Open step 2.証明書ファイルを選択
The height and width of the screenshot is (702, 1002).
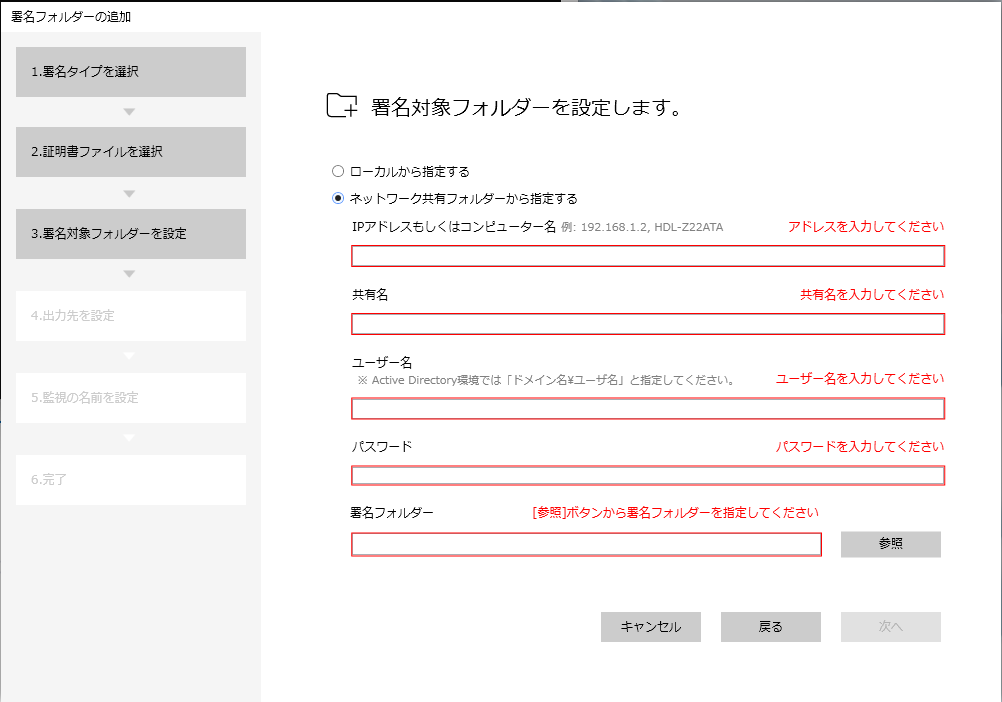pos(131,152)
